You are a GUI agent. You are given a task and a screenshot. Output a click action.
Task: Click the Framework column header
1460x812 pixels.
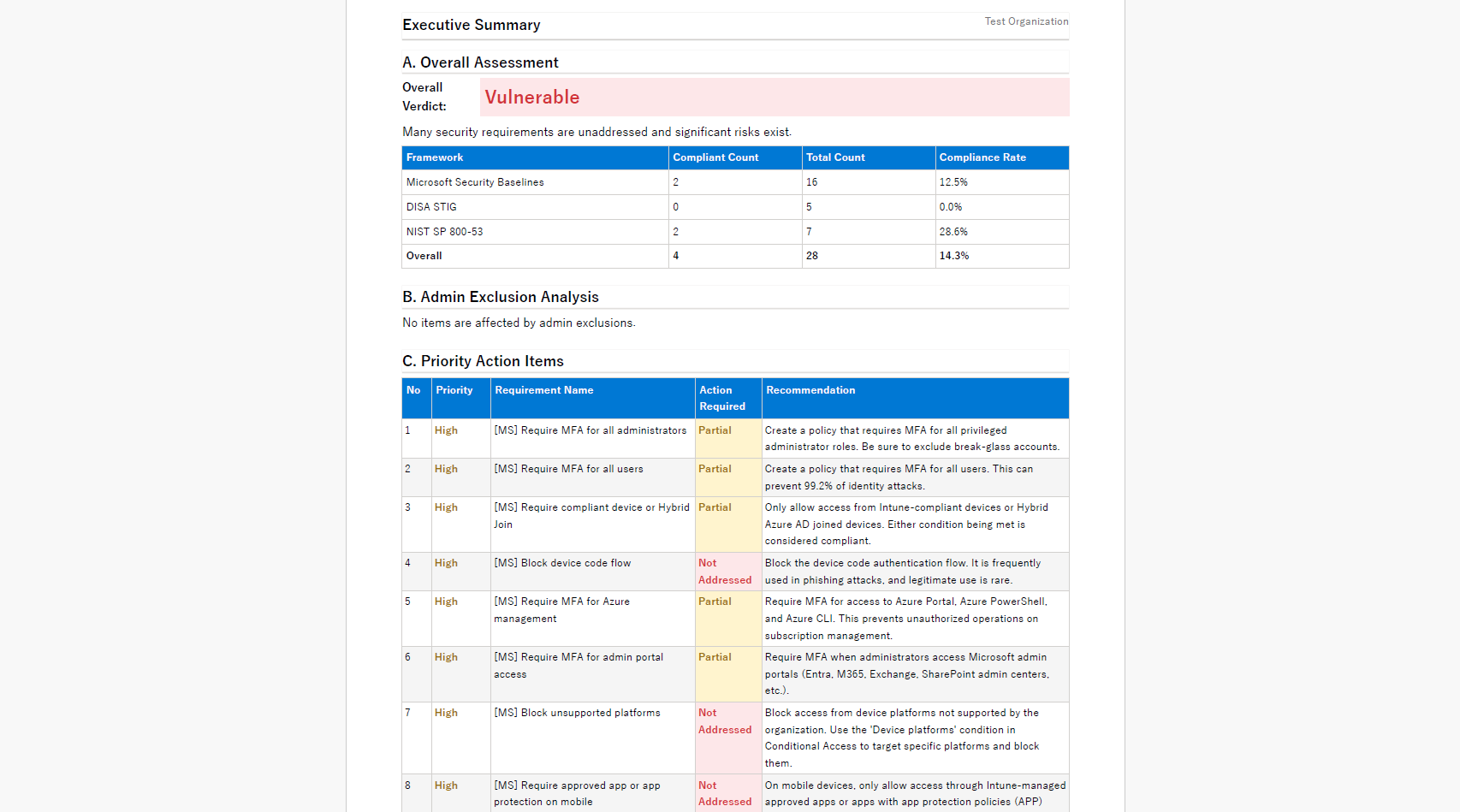435,157
